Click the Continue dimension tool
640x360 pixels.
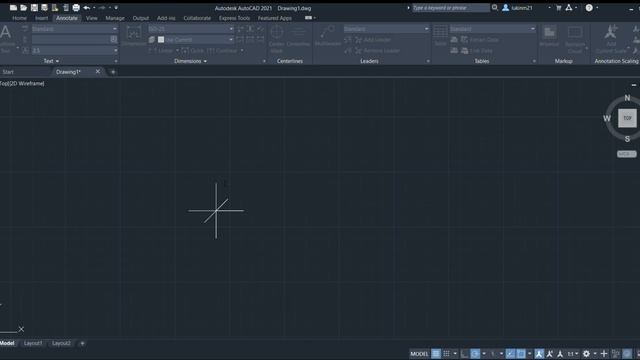pos(221,51)
